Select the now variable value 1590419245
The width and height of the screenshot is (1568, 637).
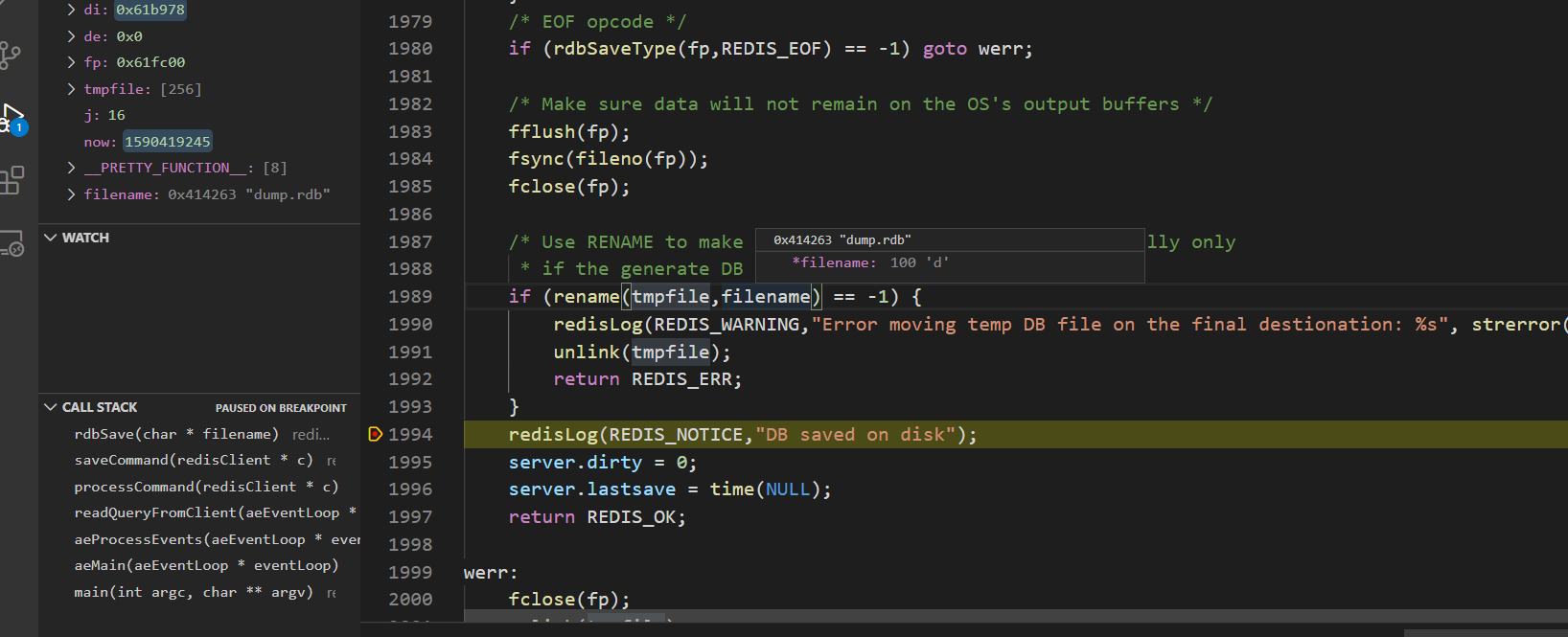click(168, 142)
